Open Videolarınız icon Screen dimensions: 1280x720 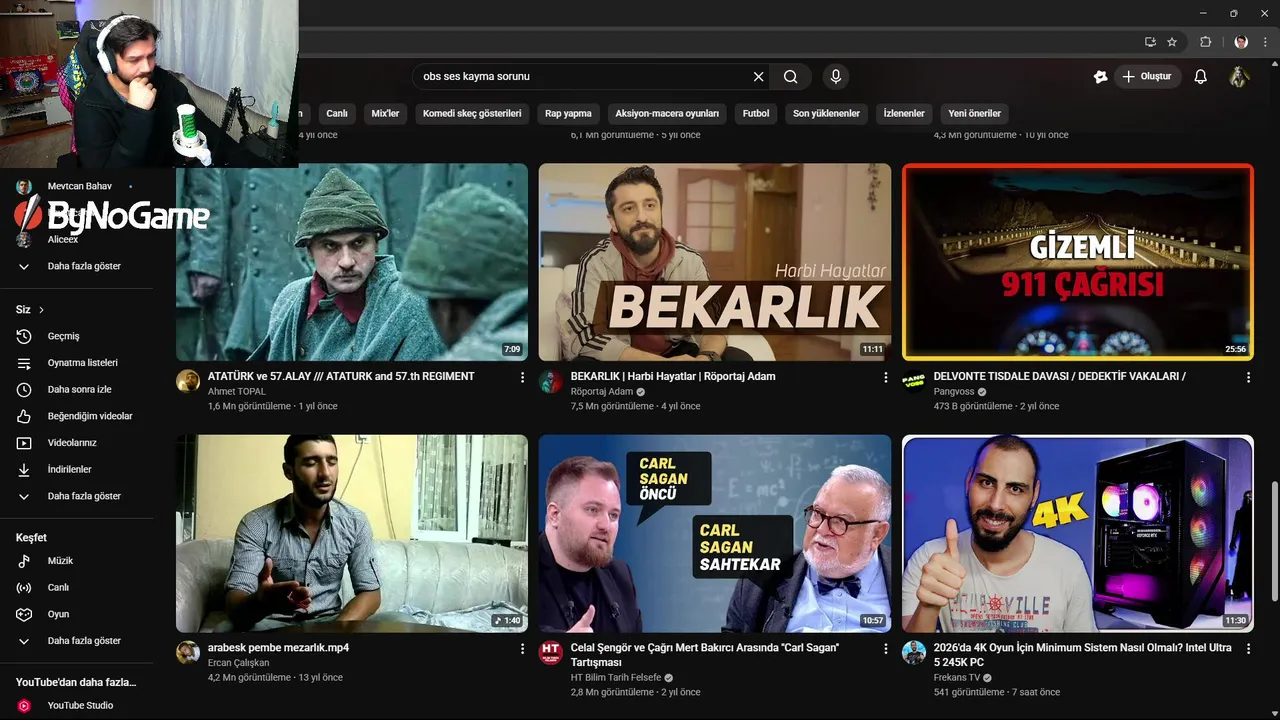(24, 443)
